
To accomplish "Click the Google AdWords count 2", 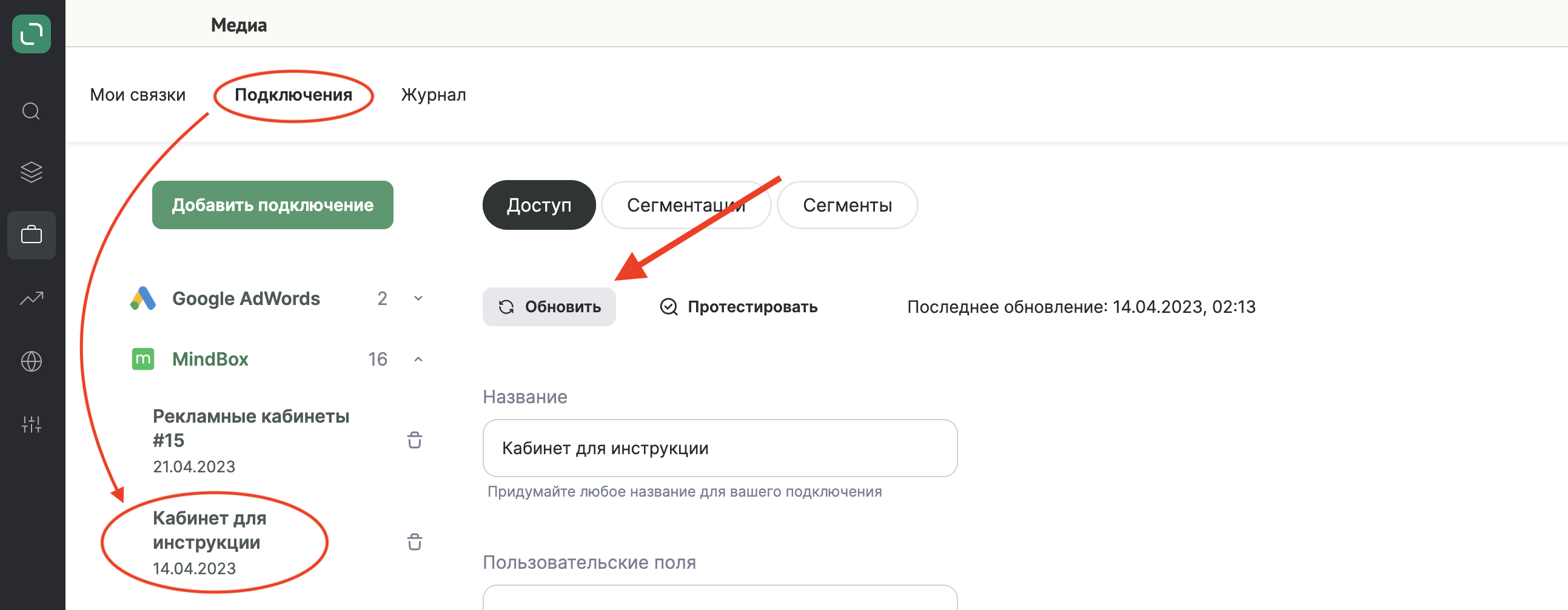I will [x=382, y=298].
